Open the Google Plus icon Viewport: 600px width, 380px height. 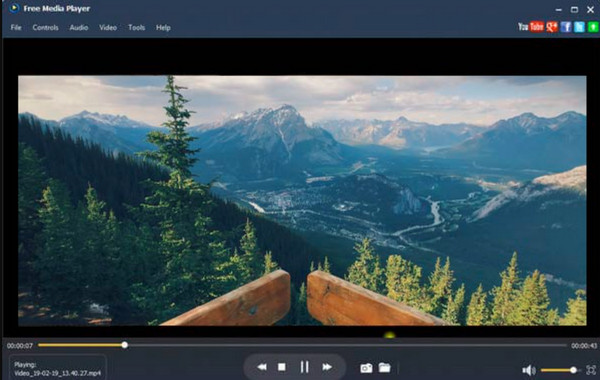(552, 26)
